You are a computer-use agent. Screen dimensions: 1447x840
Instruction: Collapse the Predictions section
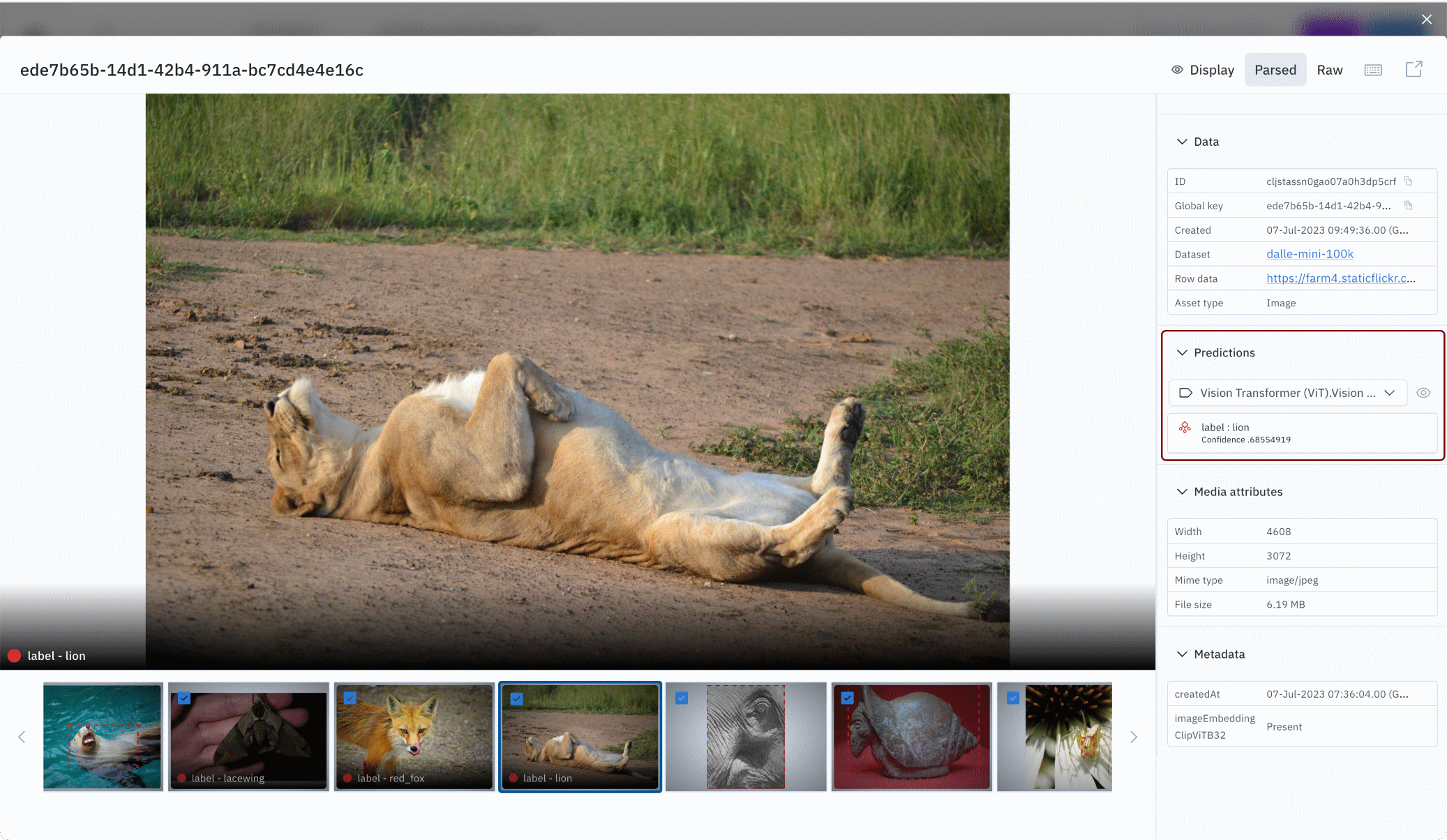pyautogui.click(x=1182, y=352)
